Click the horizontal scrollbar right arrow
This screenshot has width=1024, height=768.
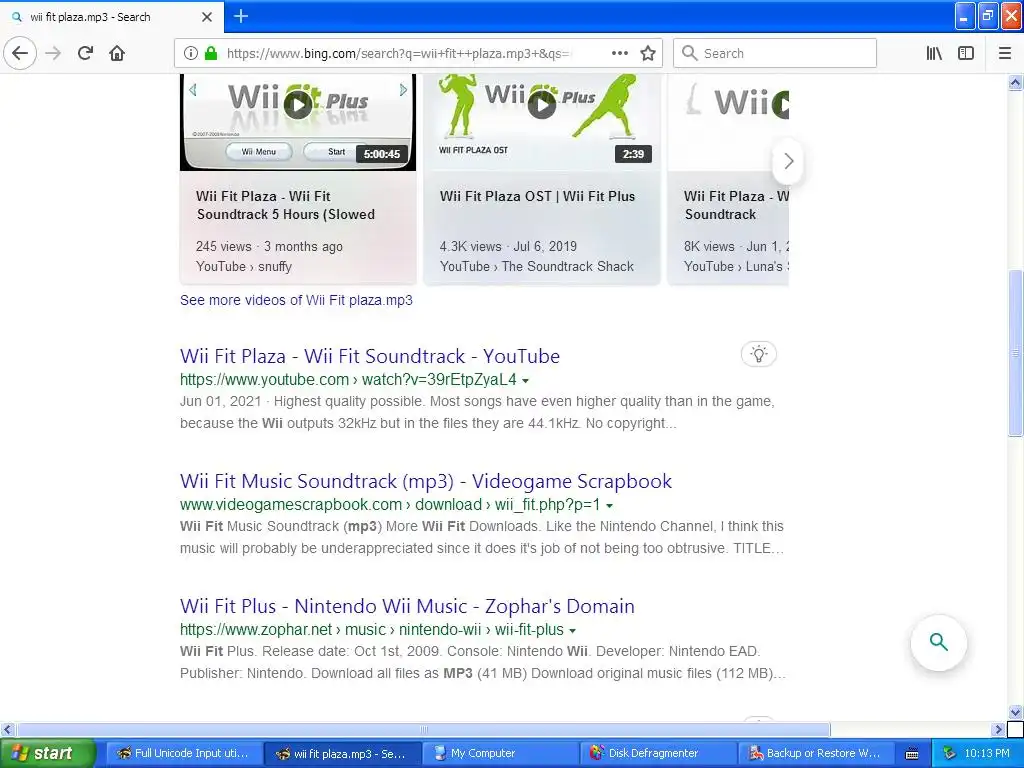tap(998, 729)
